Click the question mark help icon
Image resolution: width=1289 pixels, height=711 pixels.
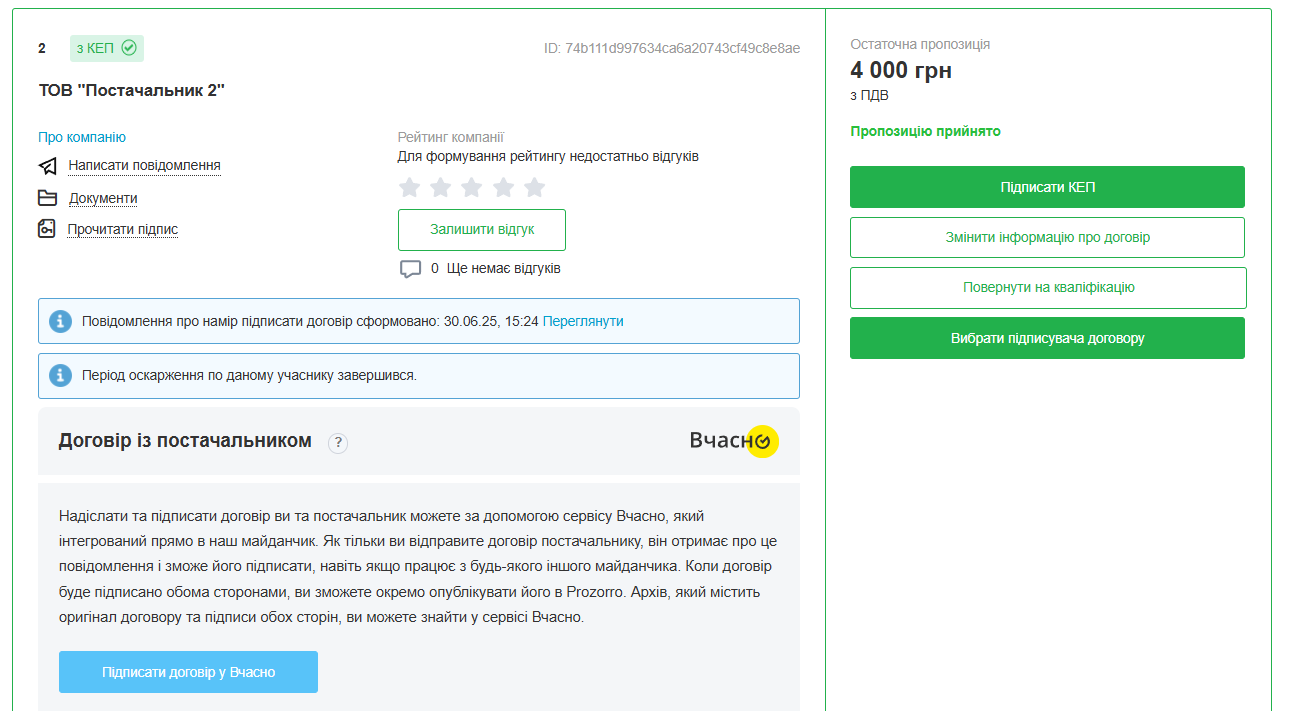pos(338,443)
